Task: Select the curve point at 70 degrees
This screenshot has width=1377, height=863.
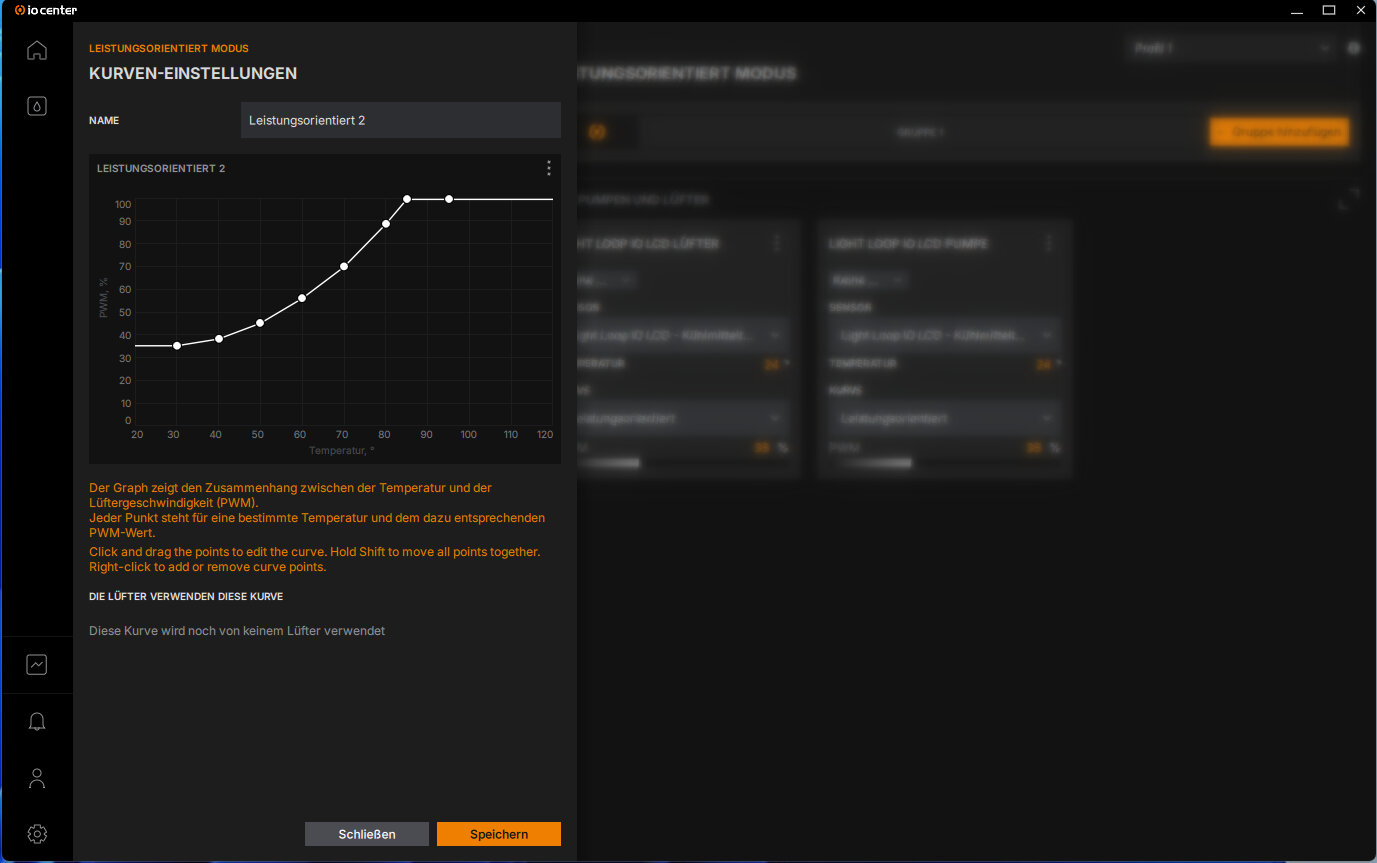Action: [344, 266]
